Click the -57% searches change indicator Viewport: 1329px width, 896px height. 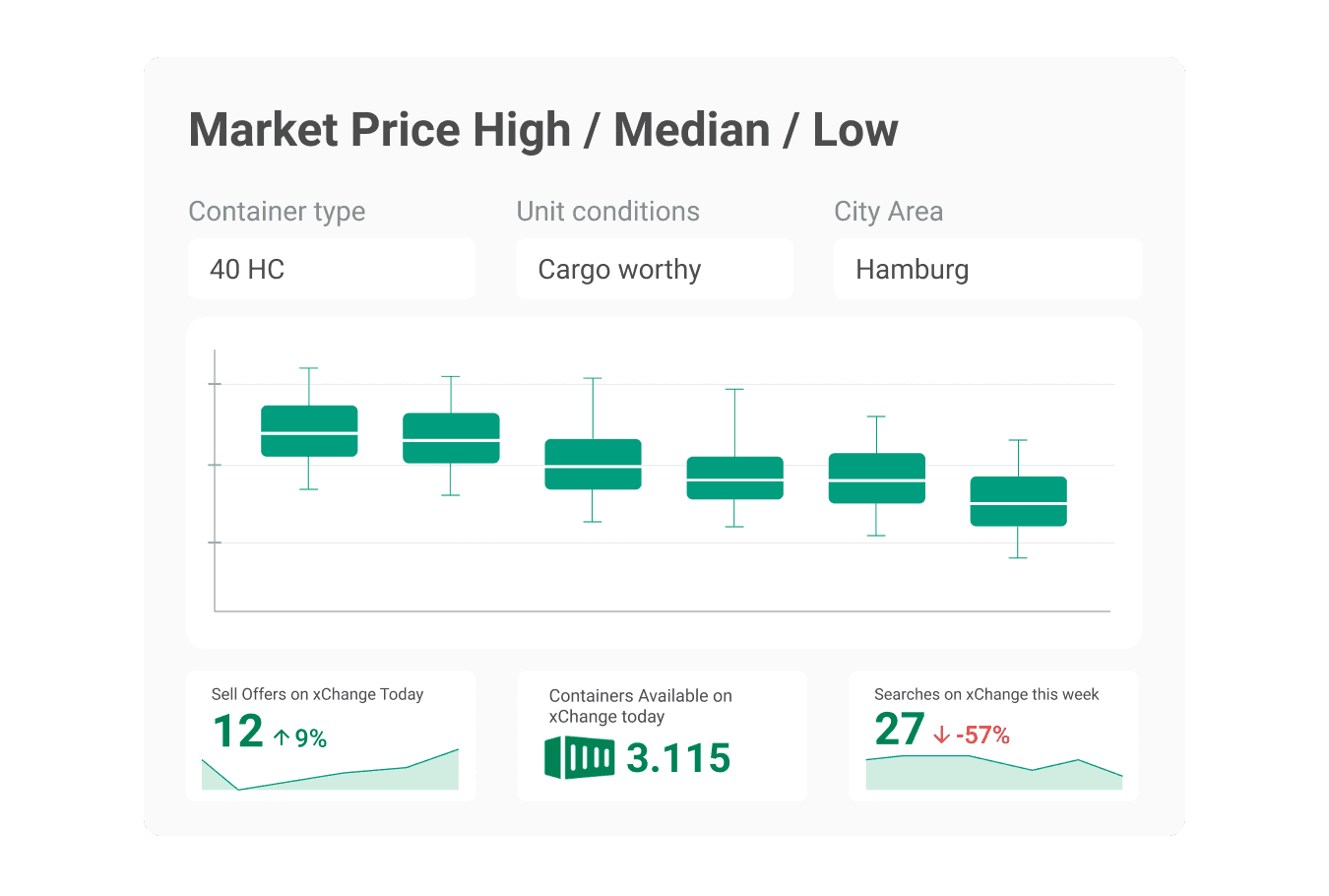[x=981, y=736]
